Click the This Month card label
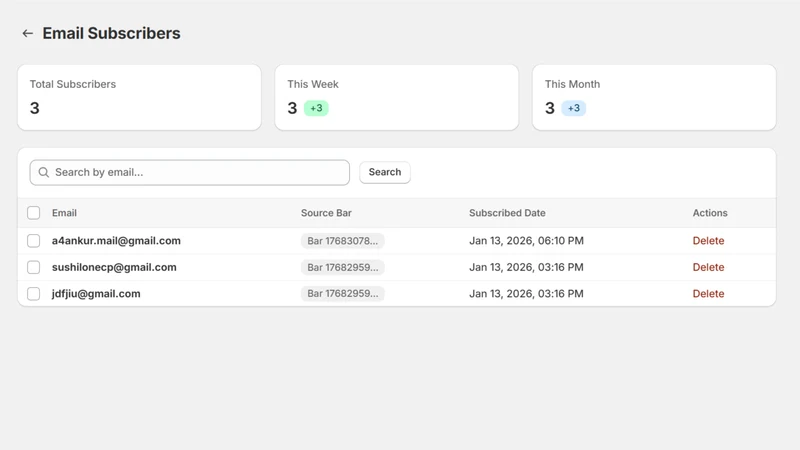 pos(572,84)
